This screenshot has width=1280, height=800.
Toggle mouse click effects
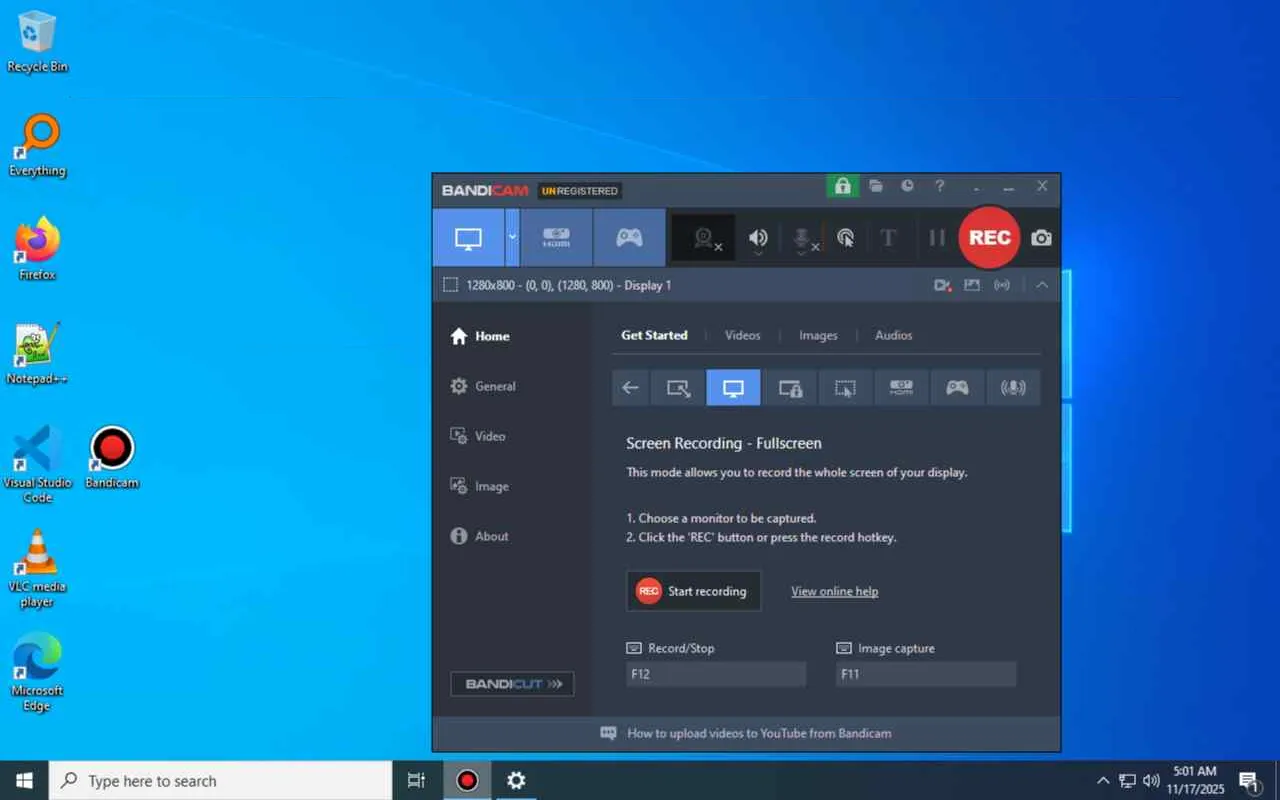846,238
